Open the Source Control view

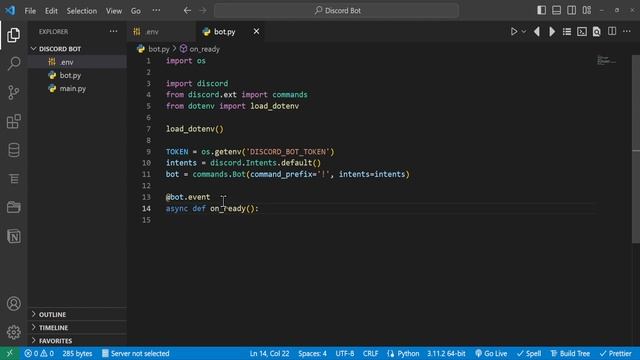pos(13,92)
